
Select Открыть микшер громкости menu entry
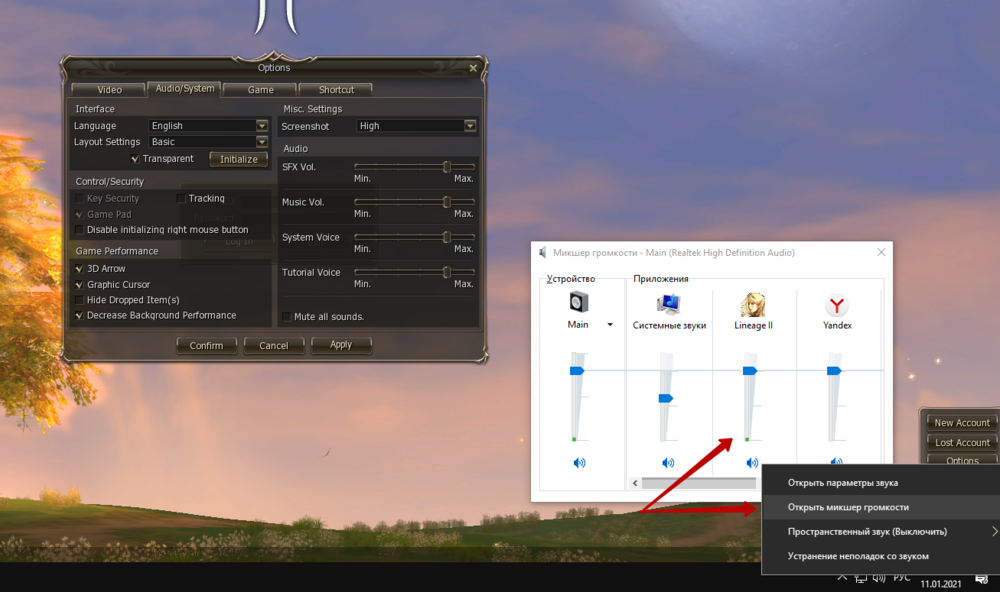pos(848,507)
